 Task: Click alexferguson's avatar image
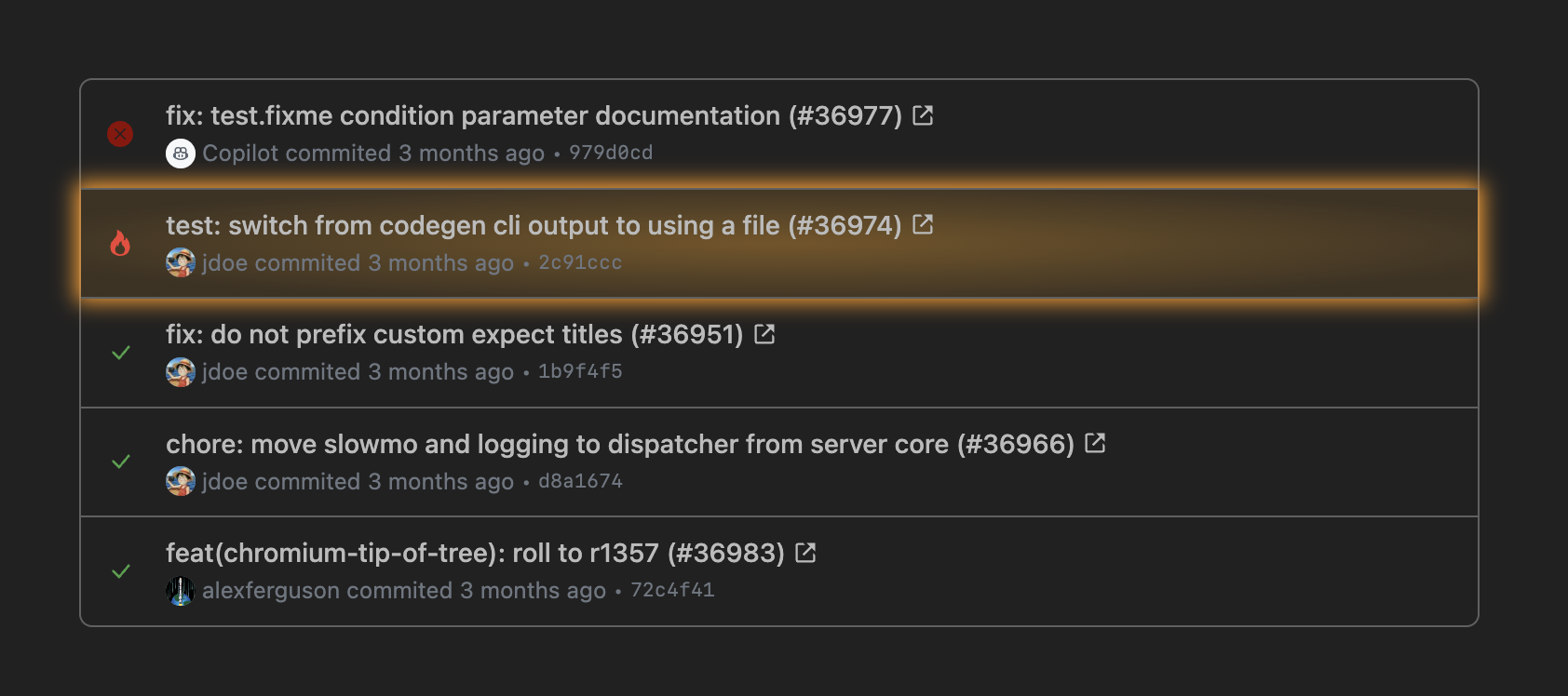coord(181,591)
